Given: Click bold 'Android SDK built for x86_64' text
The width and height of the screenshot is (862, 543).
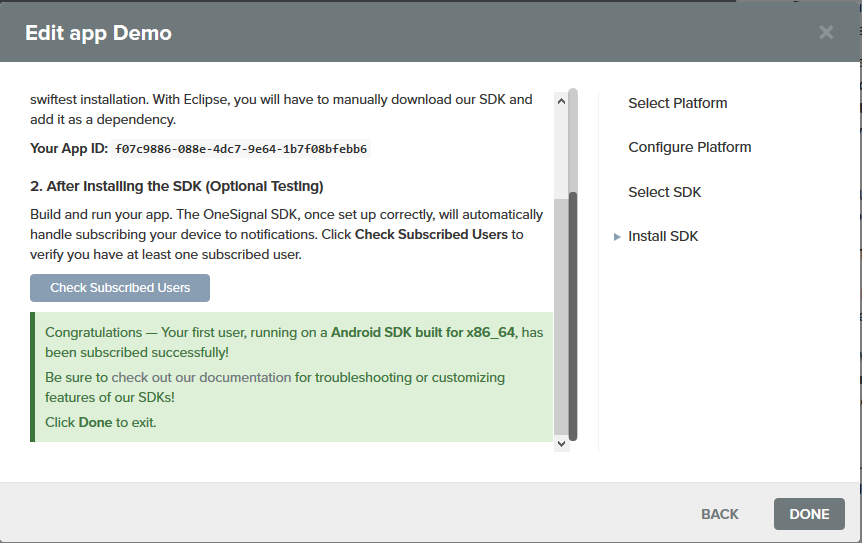Looking at the screenshot, I should point(423,332).
